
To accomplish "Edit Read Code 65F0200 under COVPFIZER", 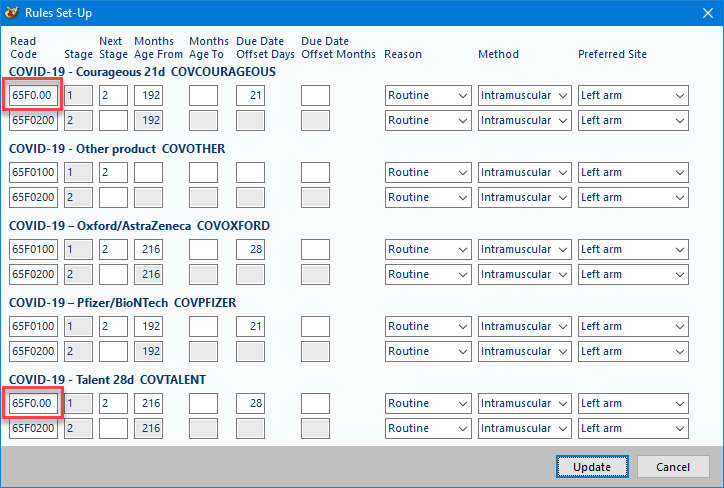I will point(33,352).
